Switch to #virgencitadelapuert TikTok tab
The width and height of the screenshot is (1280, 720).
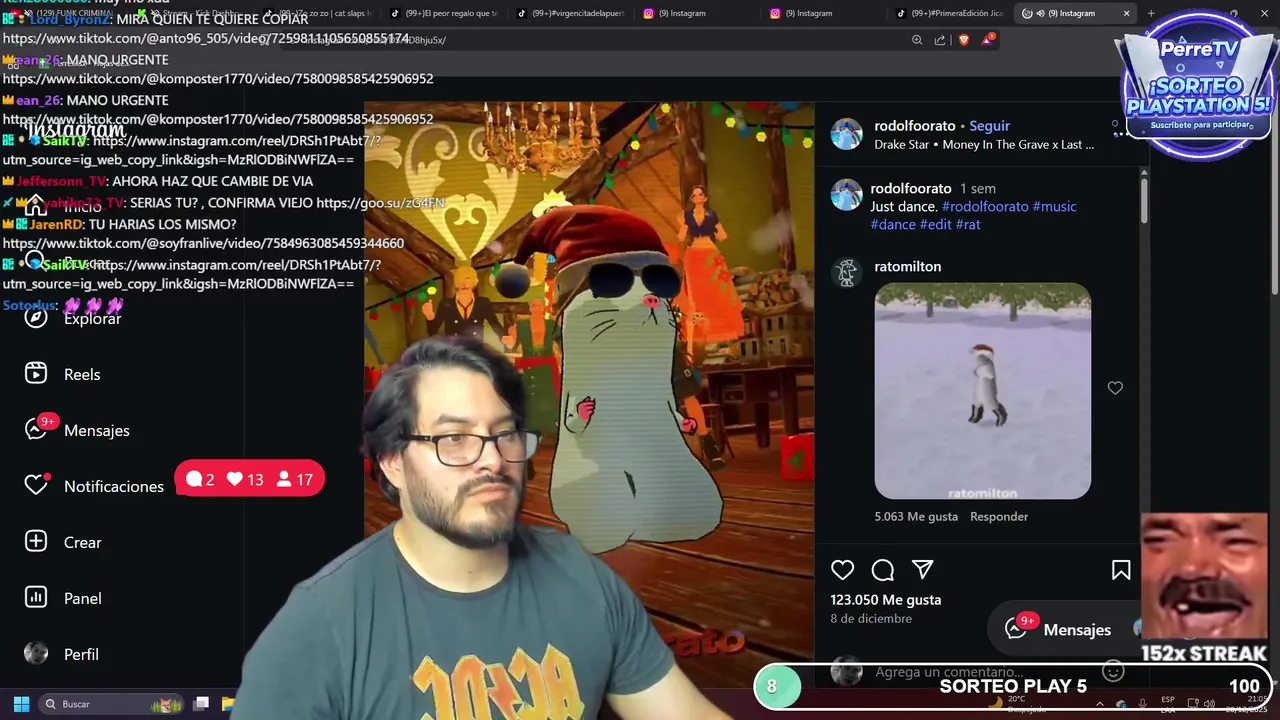(570, 13)
